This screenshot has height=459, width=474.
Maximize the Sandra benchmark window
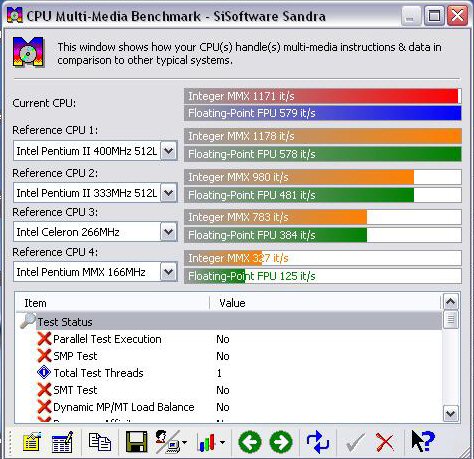click(x=434, y=15)
